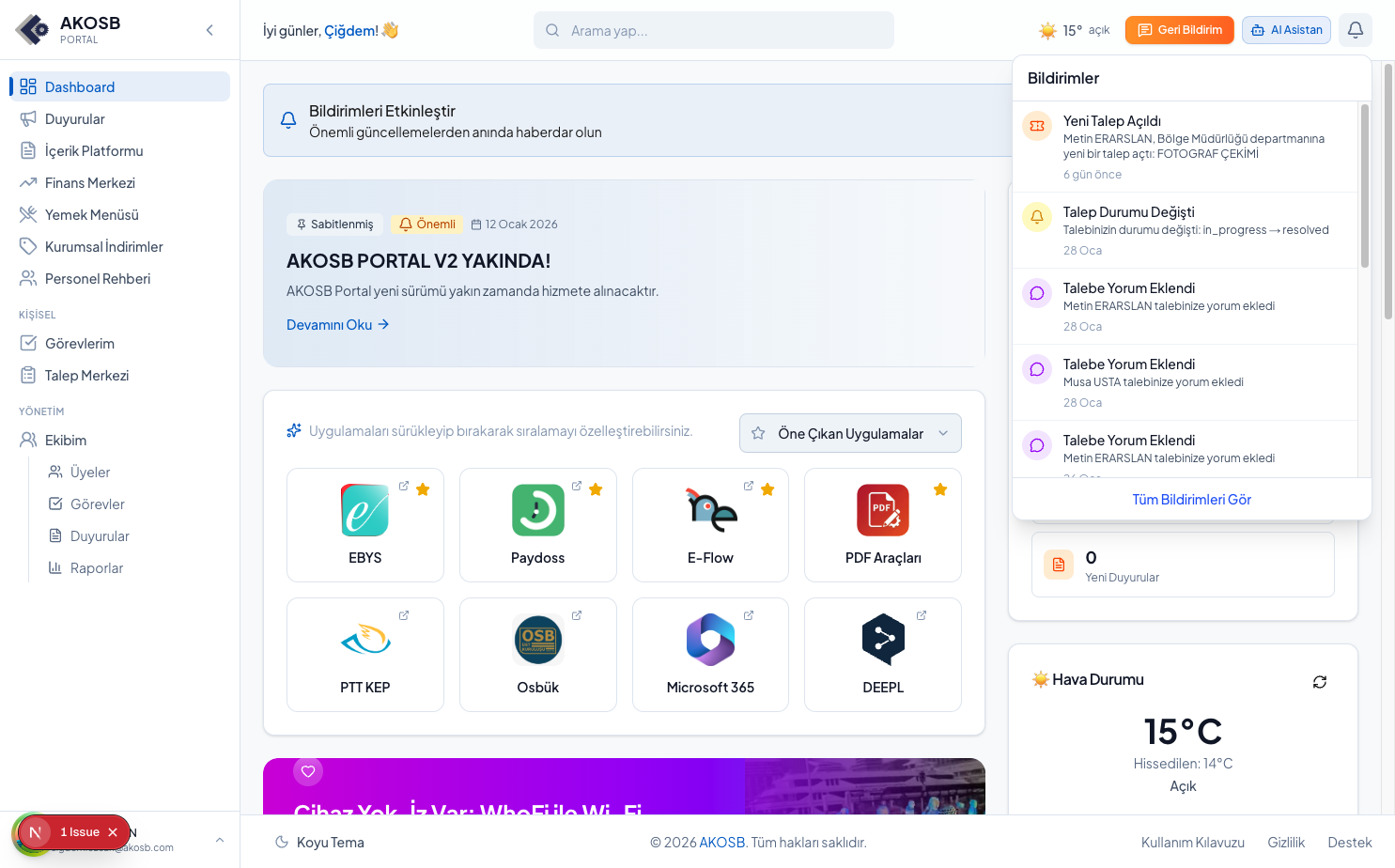
Task: Click the notifications list scrollbar
Action: tap(1364, 186)
